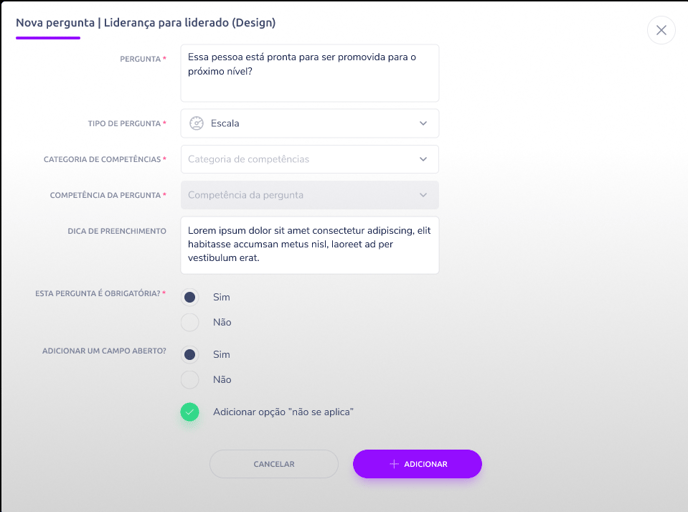The height and width of the screenshot is (512, 688).
Task: Select Não for obligatory question
Action: (190, 322)
